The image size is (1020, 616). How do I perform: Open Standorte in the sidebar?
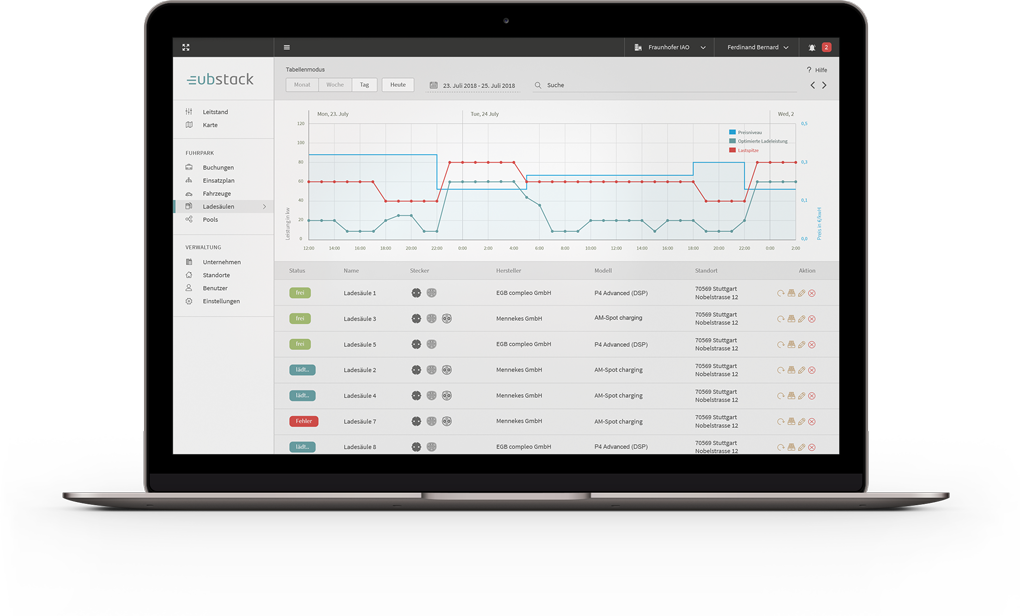(x=216, y=275)
